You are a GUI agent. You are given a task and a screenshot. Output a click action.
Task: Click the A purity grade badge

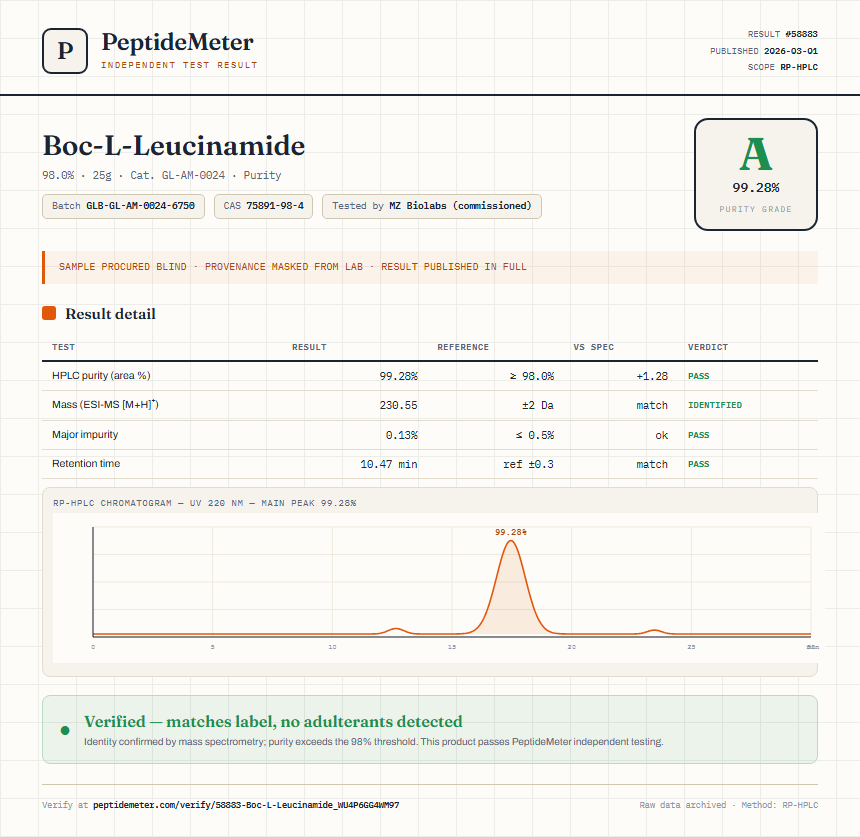pyautogui.click(x=756, y=174)
